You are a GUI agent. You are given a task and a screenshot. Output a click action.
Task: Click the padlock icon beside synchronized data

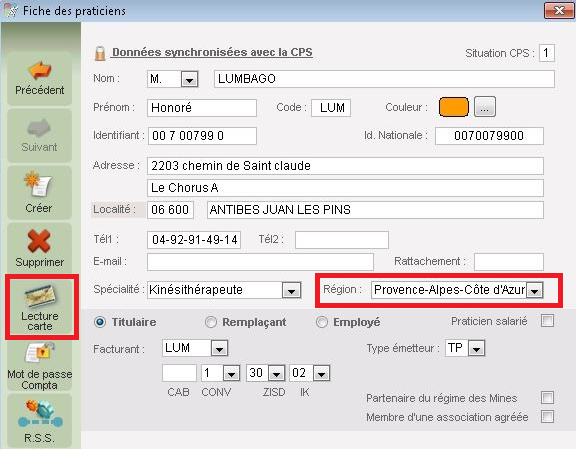[x=100, y=53]
